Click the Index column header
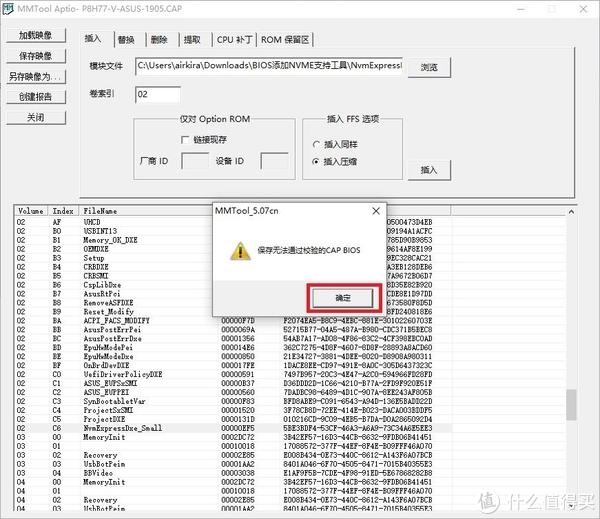 [63, 211]
